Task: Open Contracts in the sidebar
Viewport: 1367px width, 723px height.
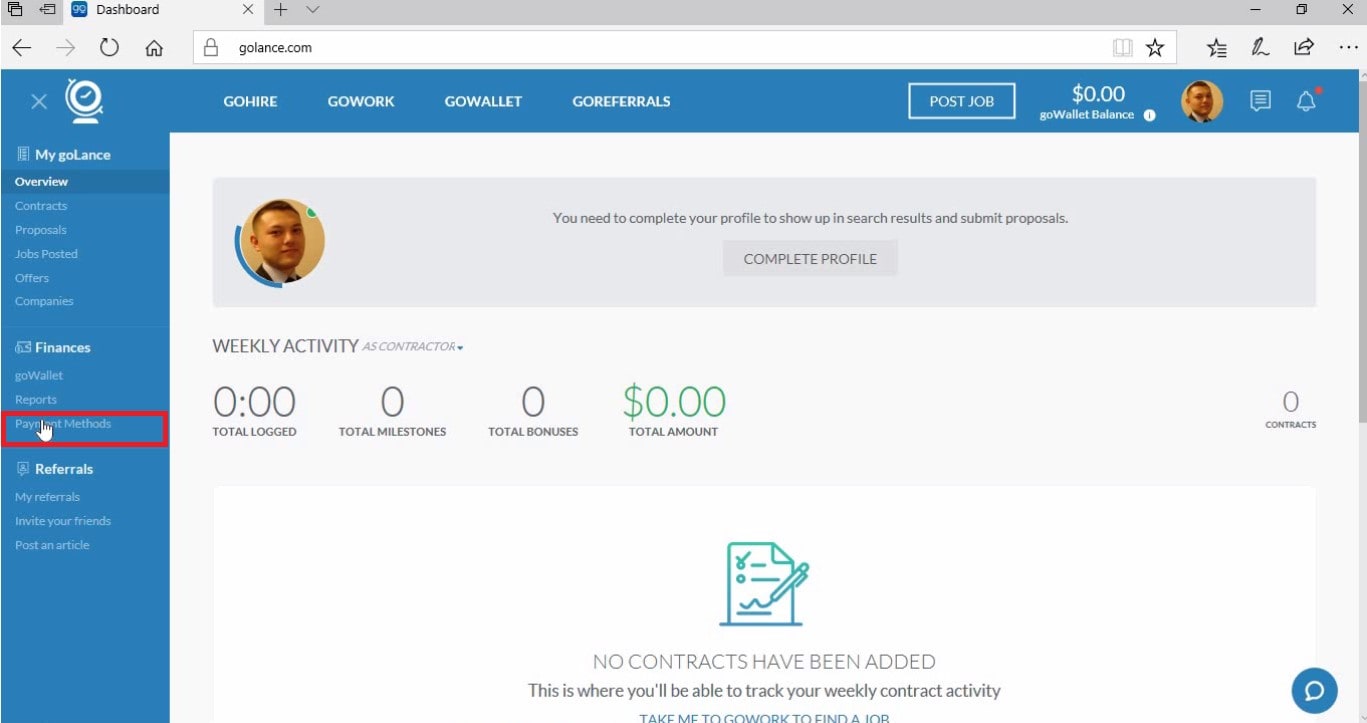Action: click(x=41, y=206)
